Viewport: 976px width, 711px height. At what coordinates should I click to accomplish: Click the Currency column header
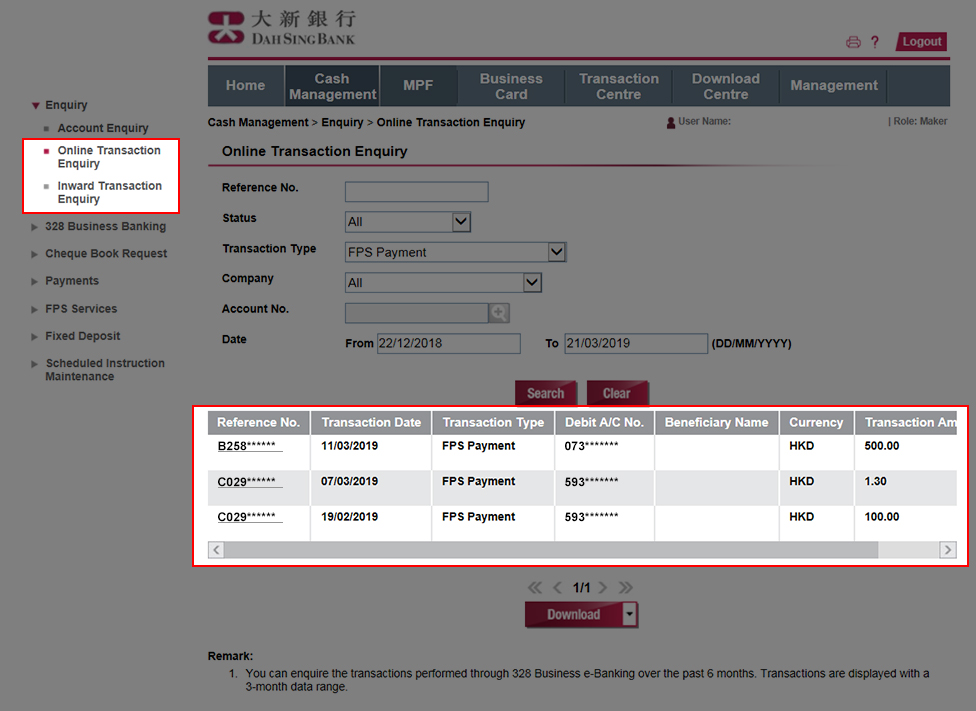[x=816, y=423]
